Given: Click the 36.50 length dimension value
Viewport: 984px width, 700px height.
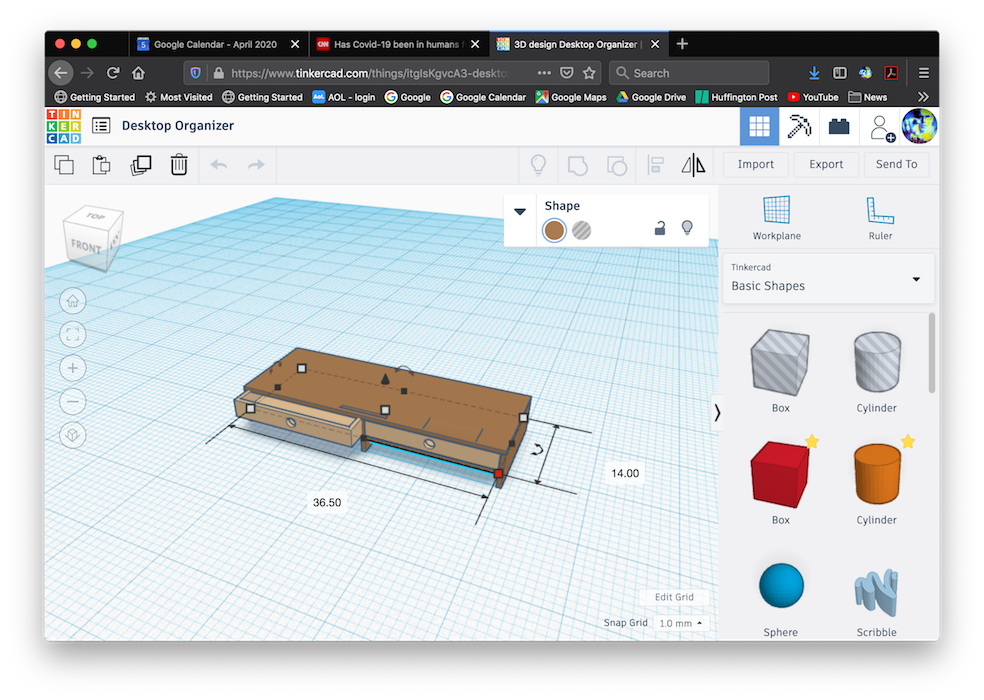Looking at the screenshot, I should coord(327,502).
